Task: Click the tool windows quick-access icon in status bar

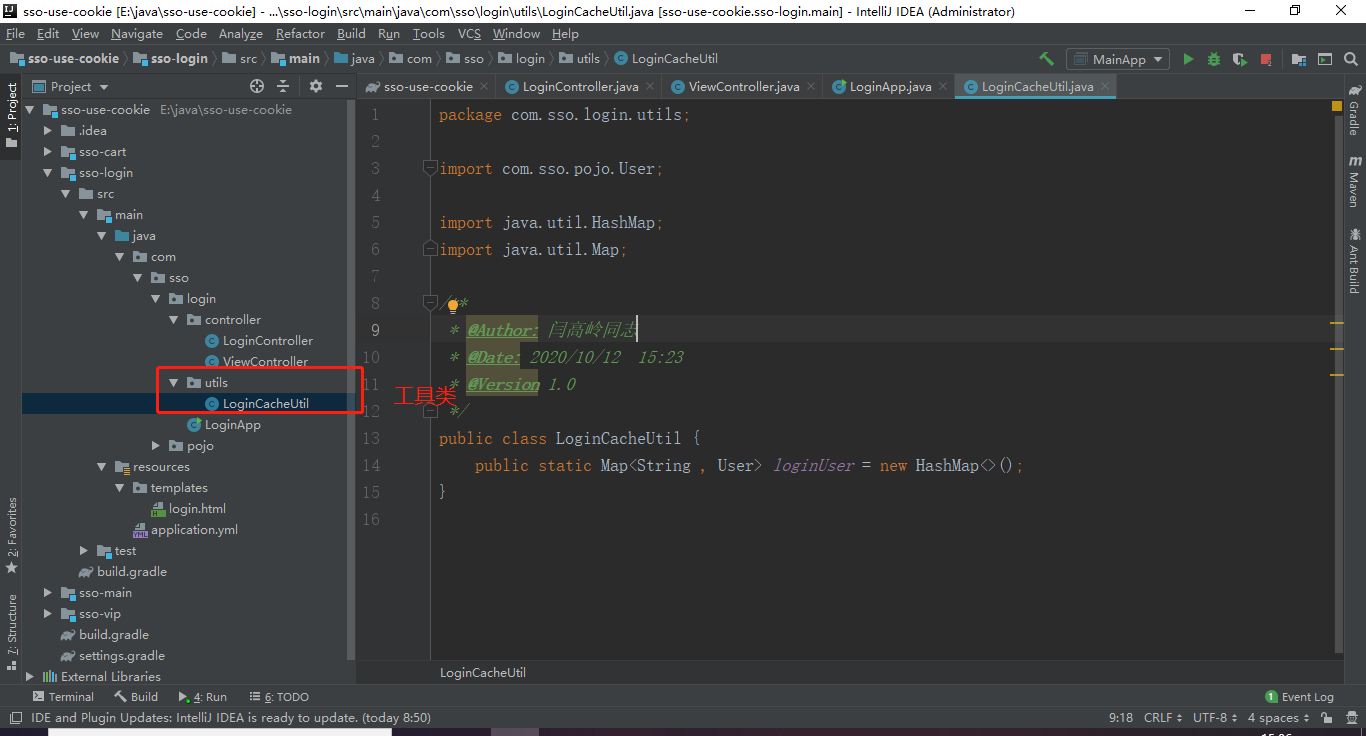Action: tap(15, 718)
